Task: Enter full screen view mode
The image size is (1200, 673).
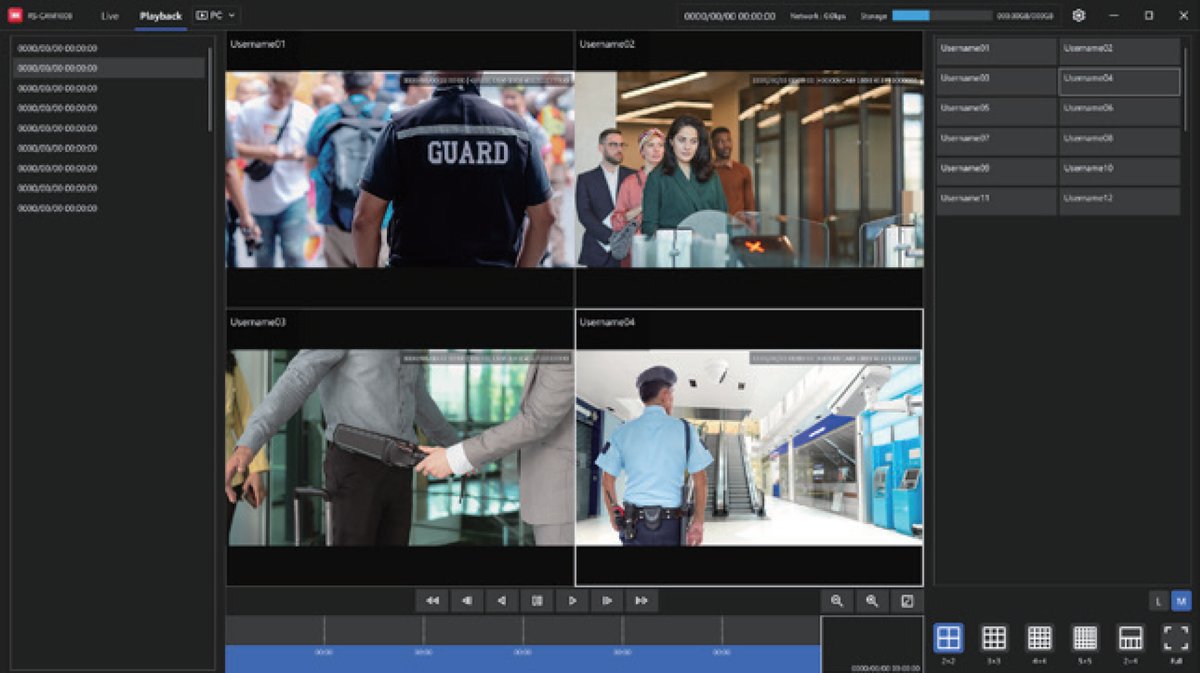Action: point(1176,638)
